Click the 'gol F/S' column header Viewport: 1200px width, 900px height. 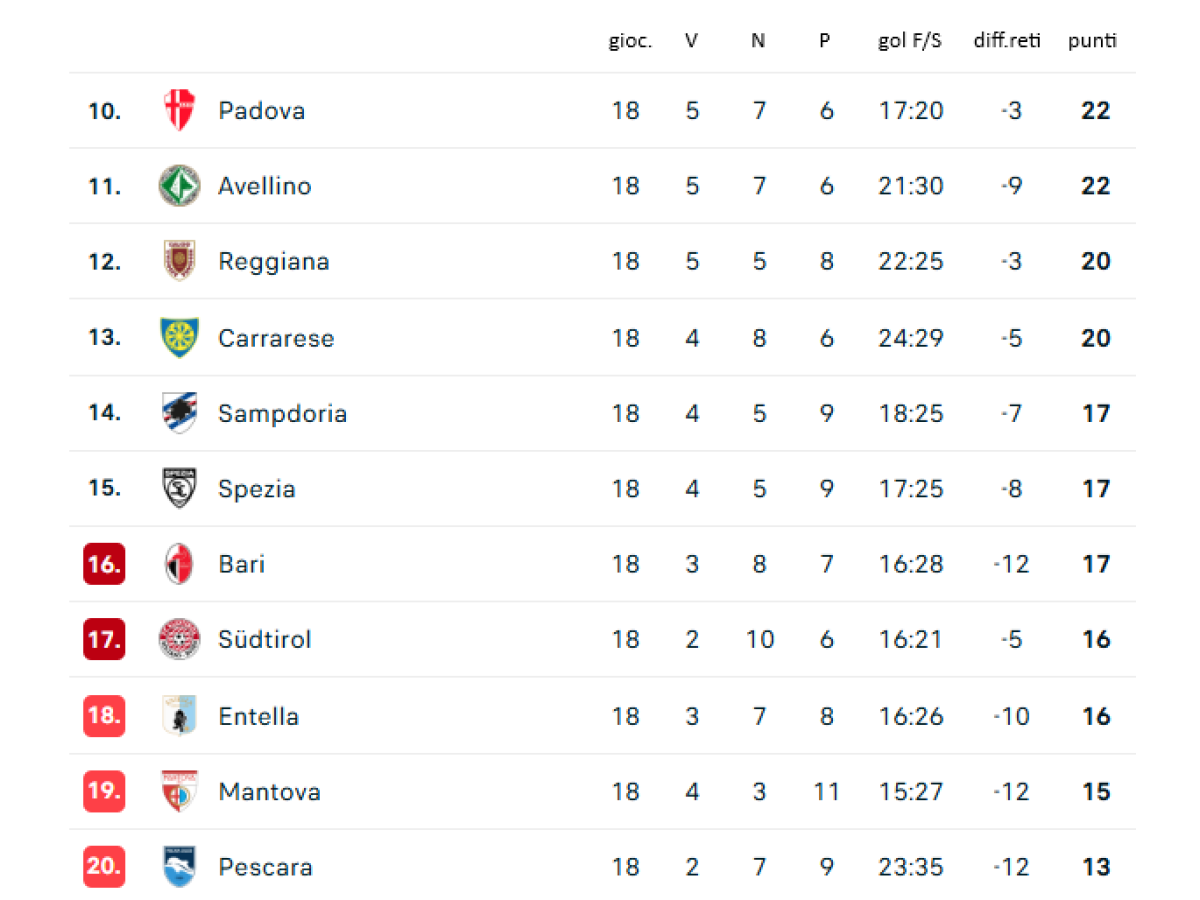tap(910, 41)
